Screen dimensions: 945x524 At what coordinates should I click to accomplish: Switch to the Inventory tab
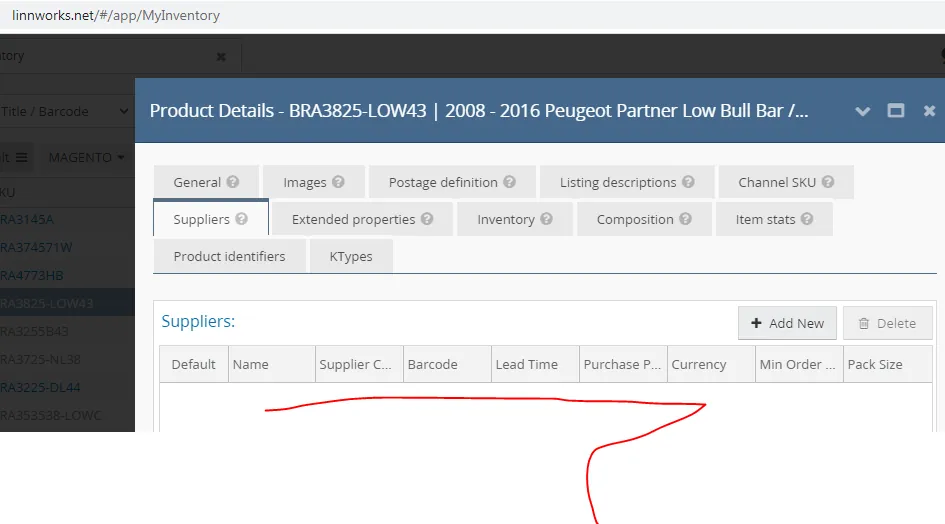[x=515, y=219]
